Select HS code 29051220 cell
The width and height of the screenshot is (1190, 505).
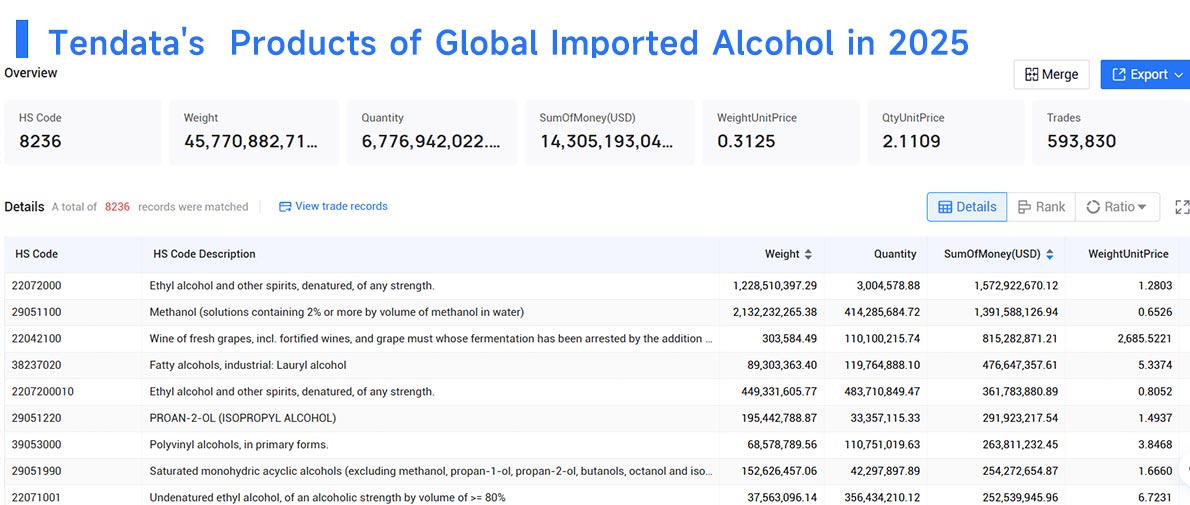(x=36, y=418)
